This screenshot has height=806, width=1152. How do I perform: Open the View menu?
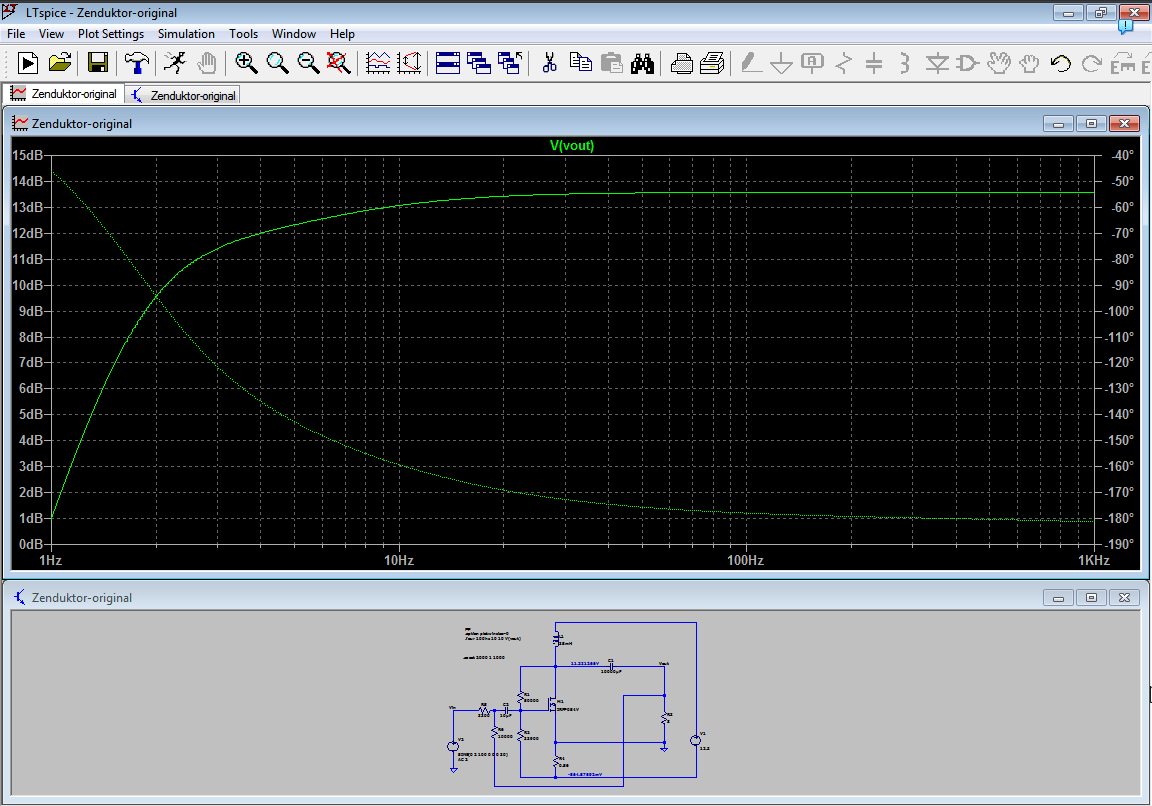[51, 34]
